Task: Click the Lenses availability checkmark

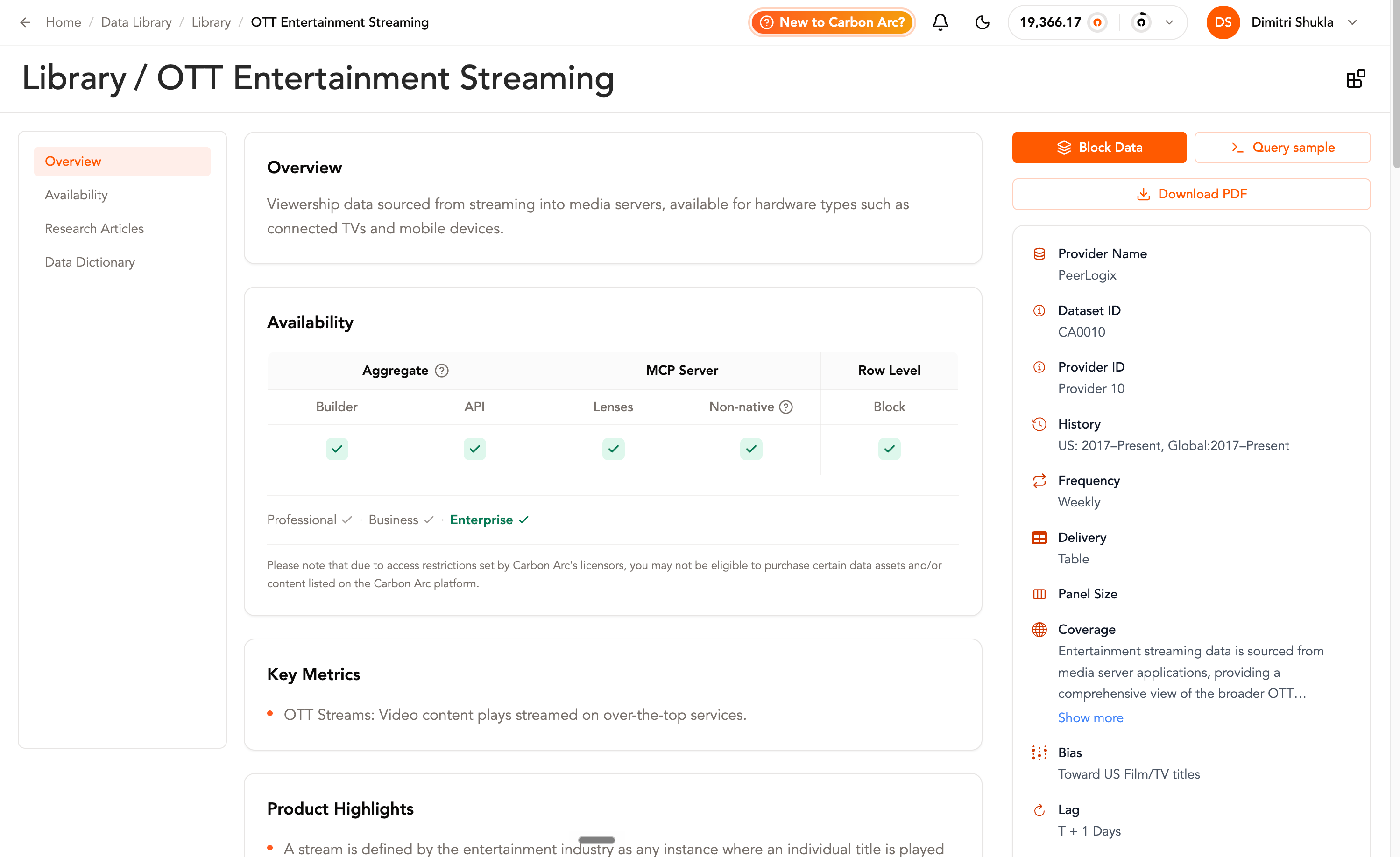Action: [x=613, y=449]
